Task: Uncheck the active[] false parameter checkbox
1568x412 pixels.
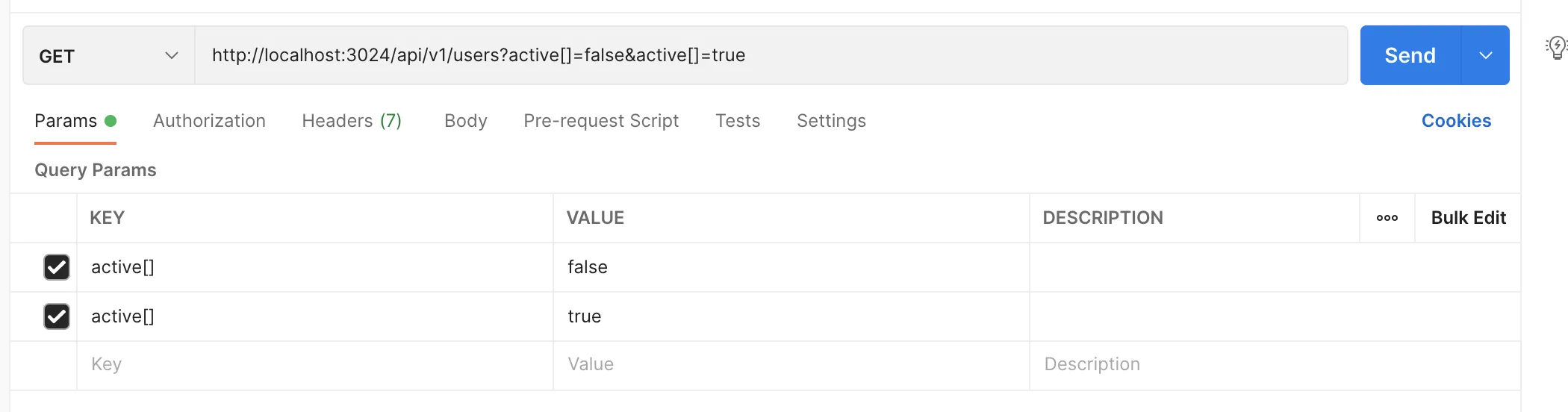Action: (x=57, y=267)
